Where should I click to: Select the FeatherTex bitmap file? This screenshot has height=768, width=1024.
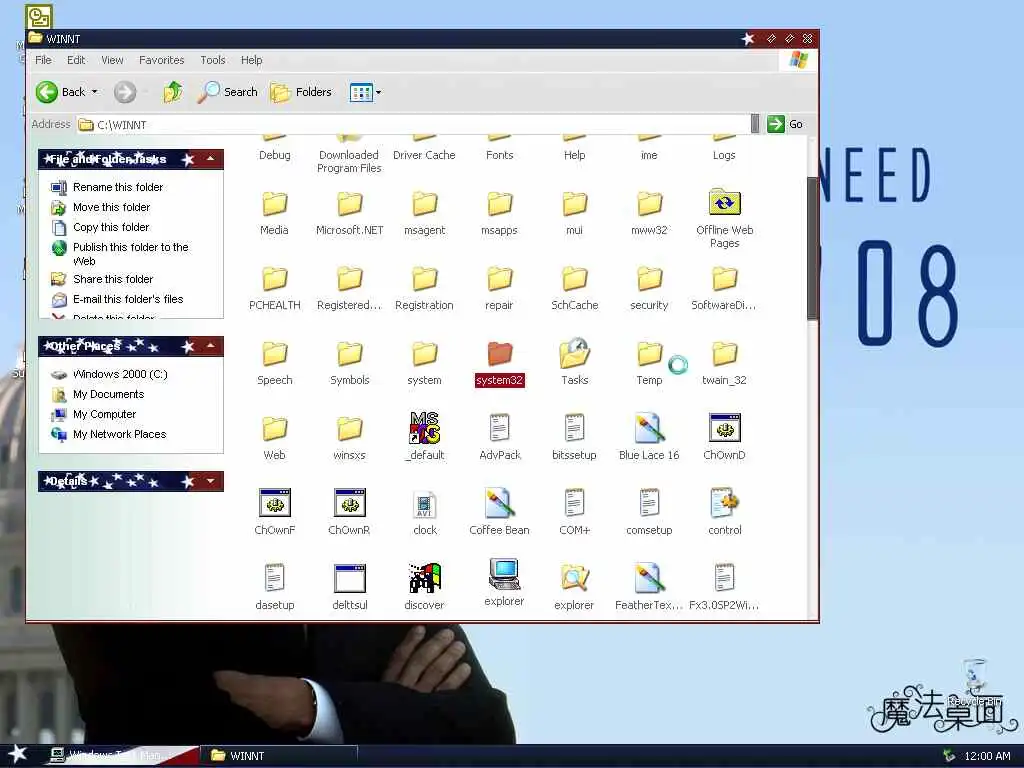pyautogui.click(x=649, y=587)
